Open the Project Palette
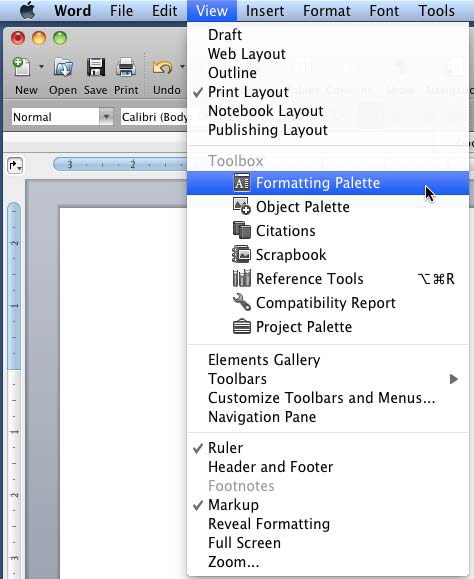 328,327
